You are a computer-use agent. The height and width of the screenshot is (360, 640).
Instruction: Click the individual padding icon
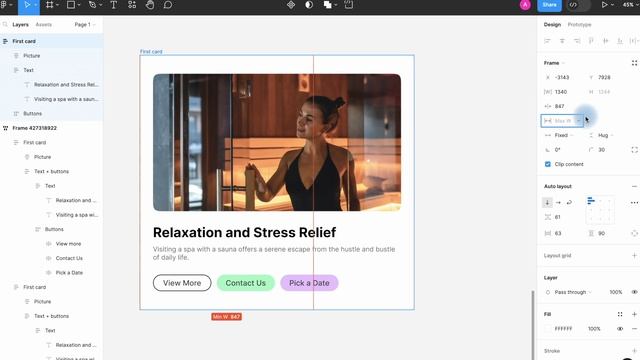634,233
